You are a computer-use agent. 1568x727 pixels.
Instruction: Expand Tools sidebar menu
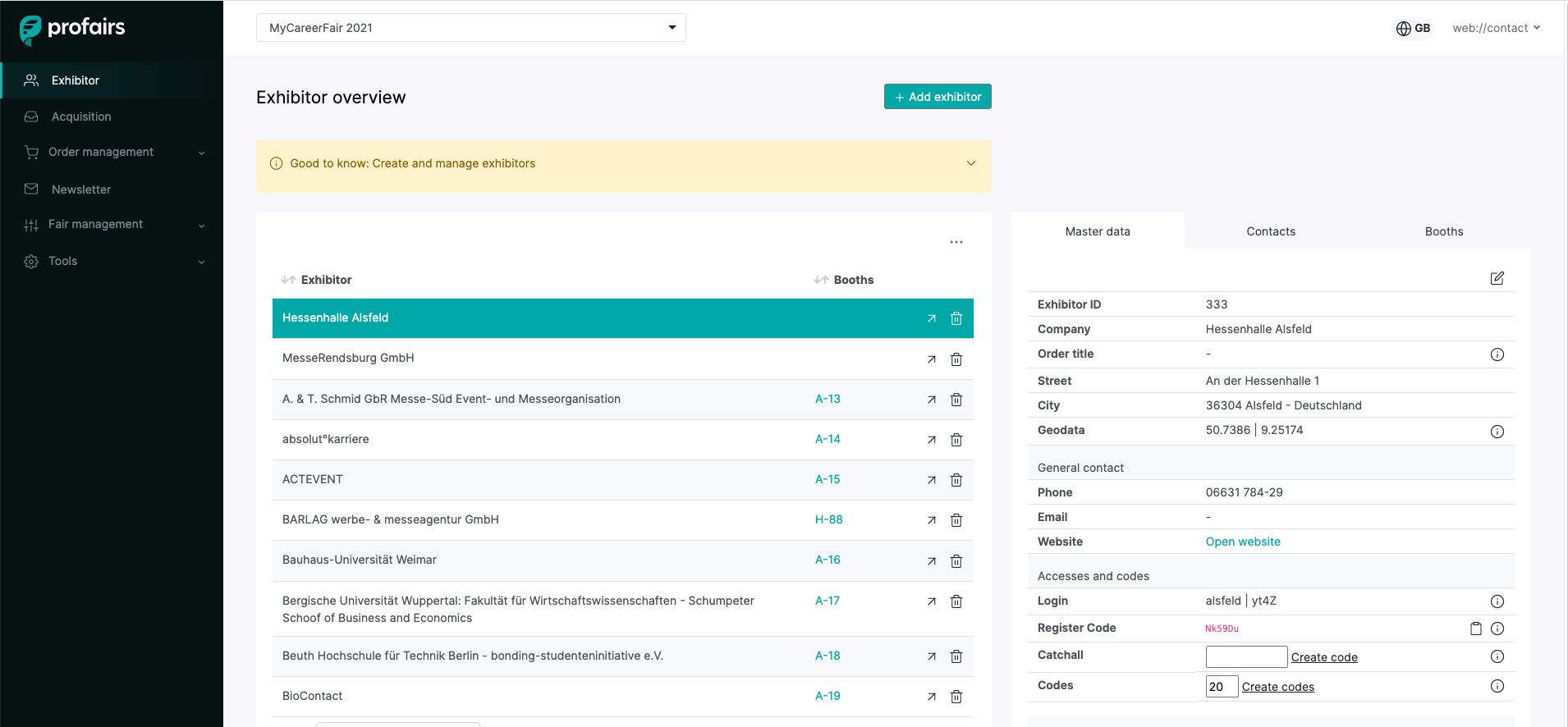click(112, 262)
